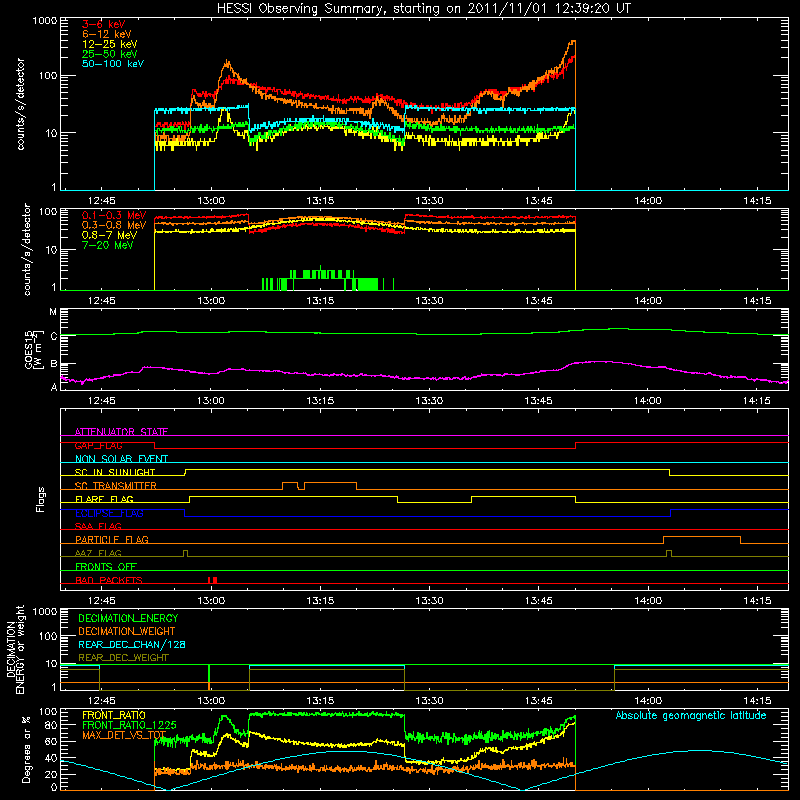Select the M class tick on GOES panel
The height and width of the screenshot is (800, 800).
click(53, 312)
